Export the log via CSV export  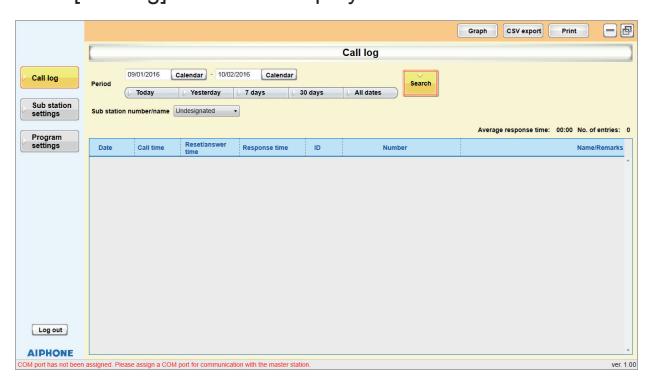523,31
